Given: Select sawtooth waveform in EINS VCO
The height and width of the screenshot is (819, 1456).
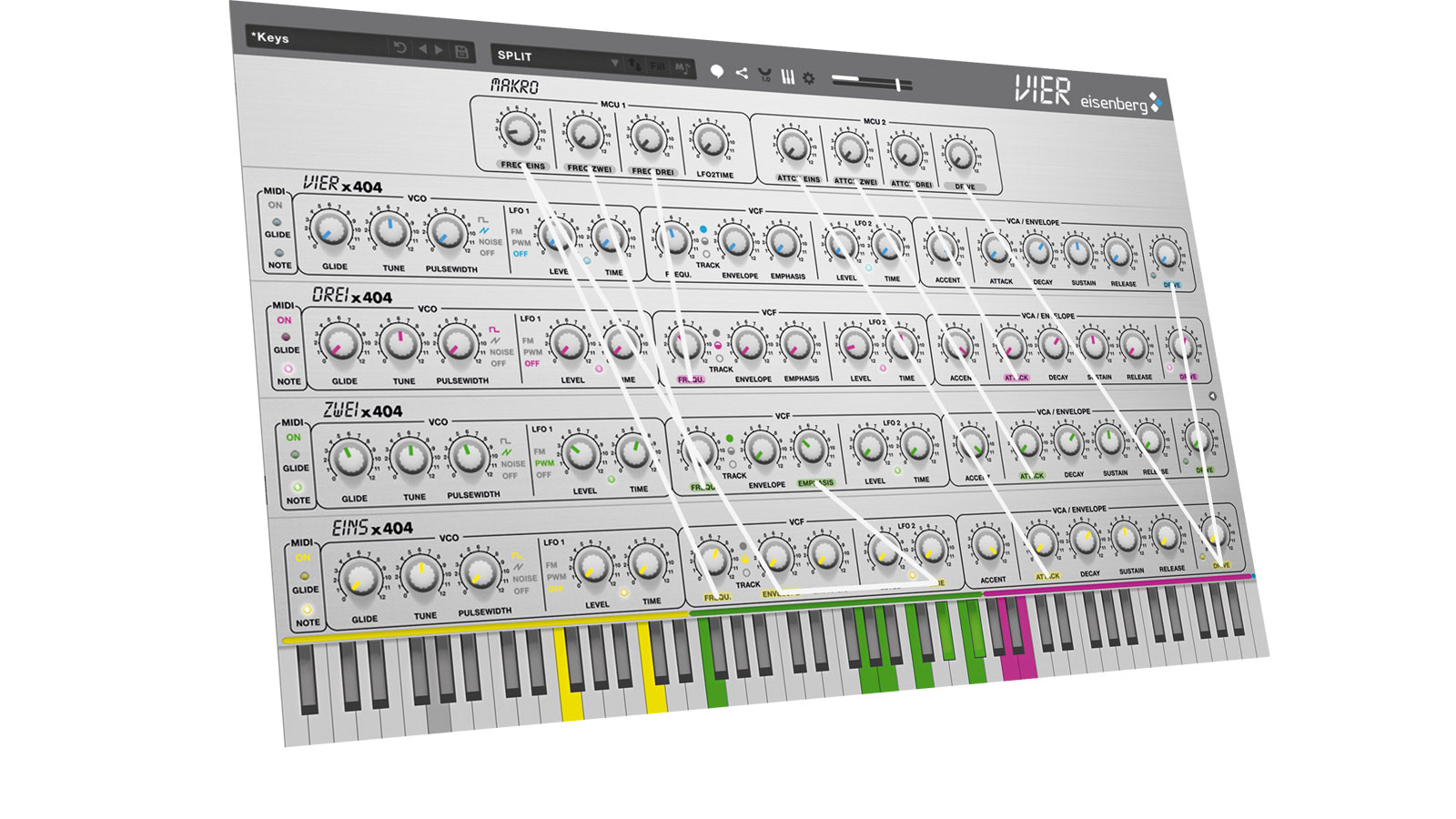Looking at the screenshot, I should coord(519,567).
